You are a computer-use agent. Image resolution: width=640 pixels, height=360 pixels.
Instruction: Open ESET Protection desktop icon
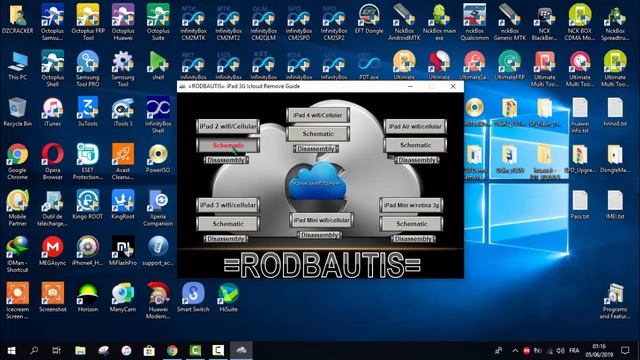coord(88,161)
